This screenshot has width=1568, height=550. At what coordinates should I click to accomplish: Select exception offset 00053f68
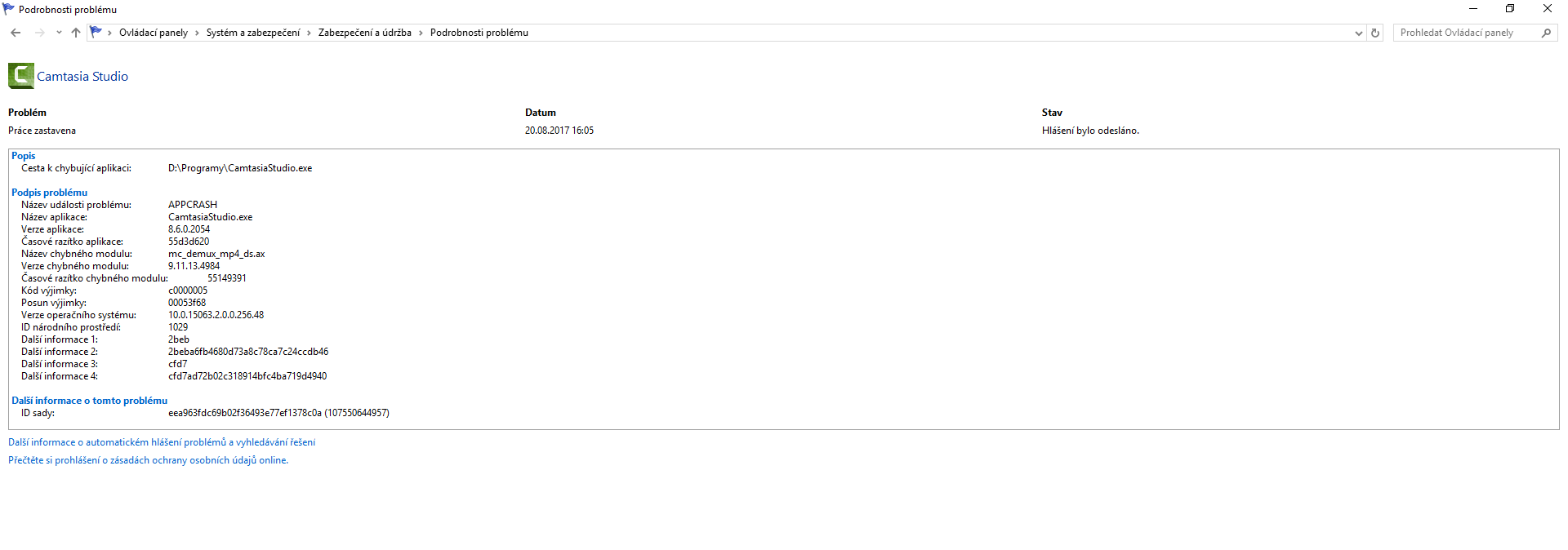click(187, 303)
